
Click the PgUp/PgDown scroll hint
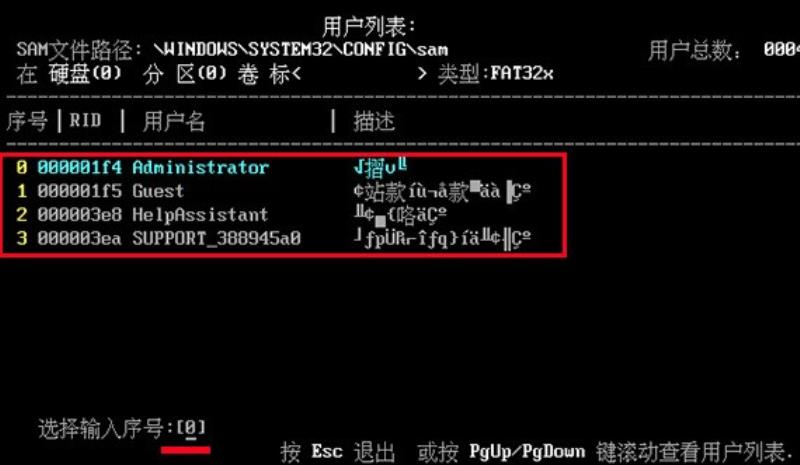point(527,452)
